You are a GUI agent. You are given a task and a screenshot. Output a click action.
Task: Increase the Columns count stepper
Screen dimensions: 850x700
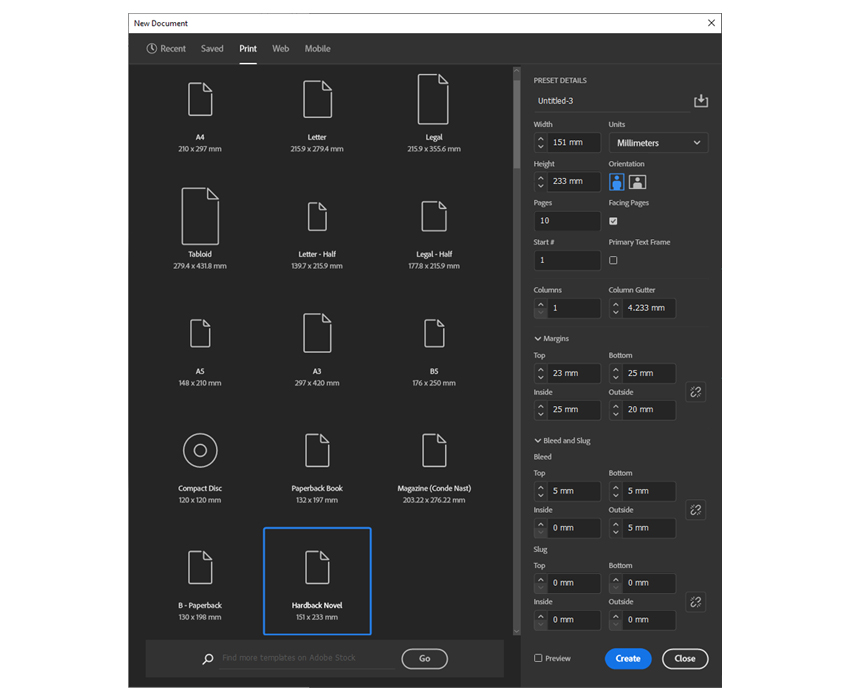coord(540,304)
